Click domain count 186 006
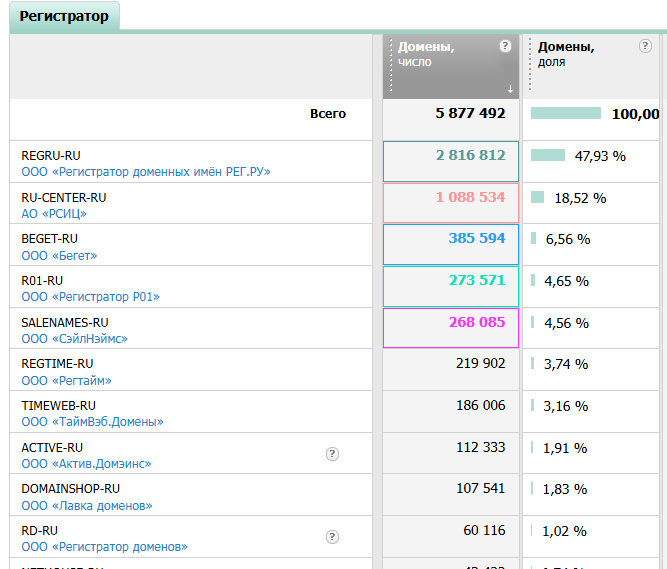Viewport: 667px width, 569px height. pyautogui.click(x=481, y=405)
